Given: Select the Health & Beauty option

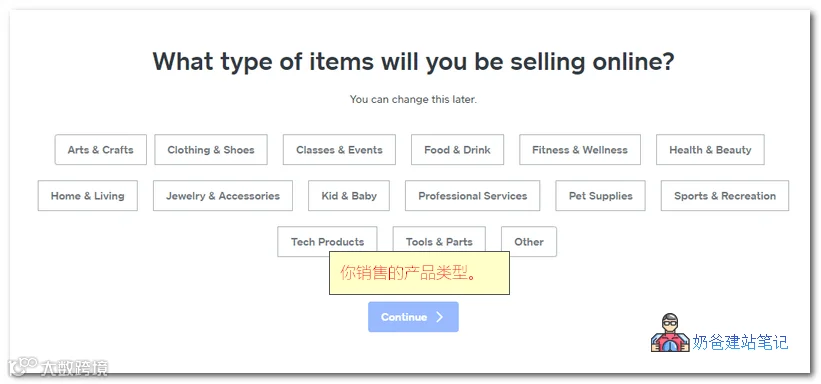Looking at the screenshot, I should point(710,150).
